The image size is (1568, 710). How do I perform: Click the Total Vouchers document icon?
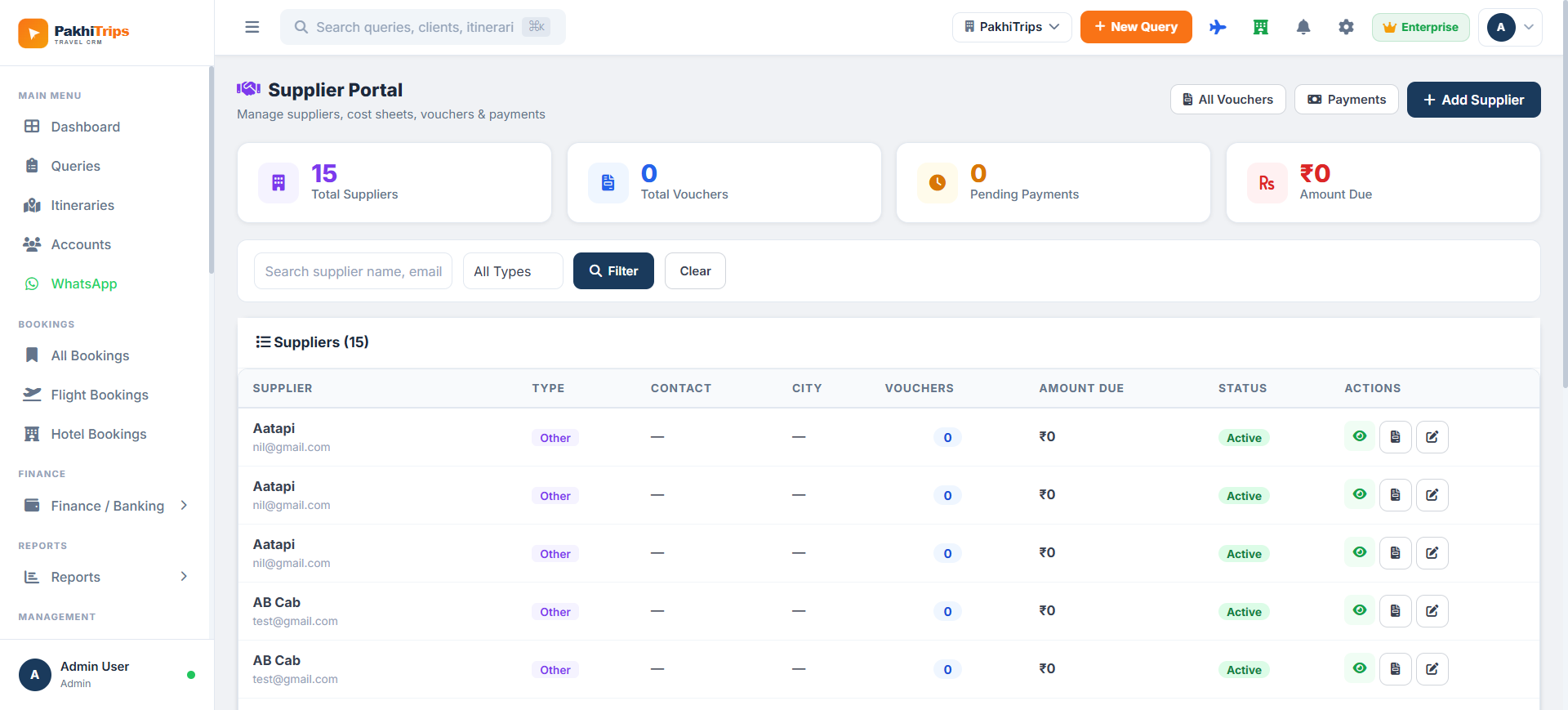[x=608, y=182]
